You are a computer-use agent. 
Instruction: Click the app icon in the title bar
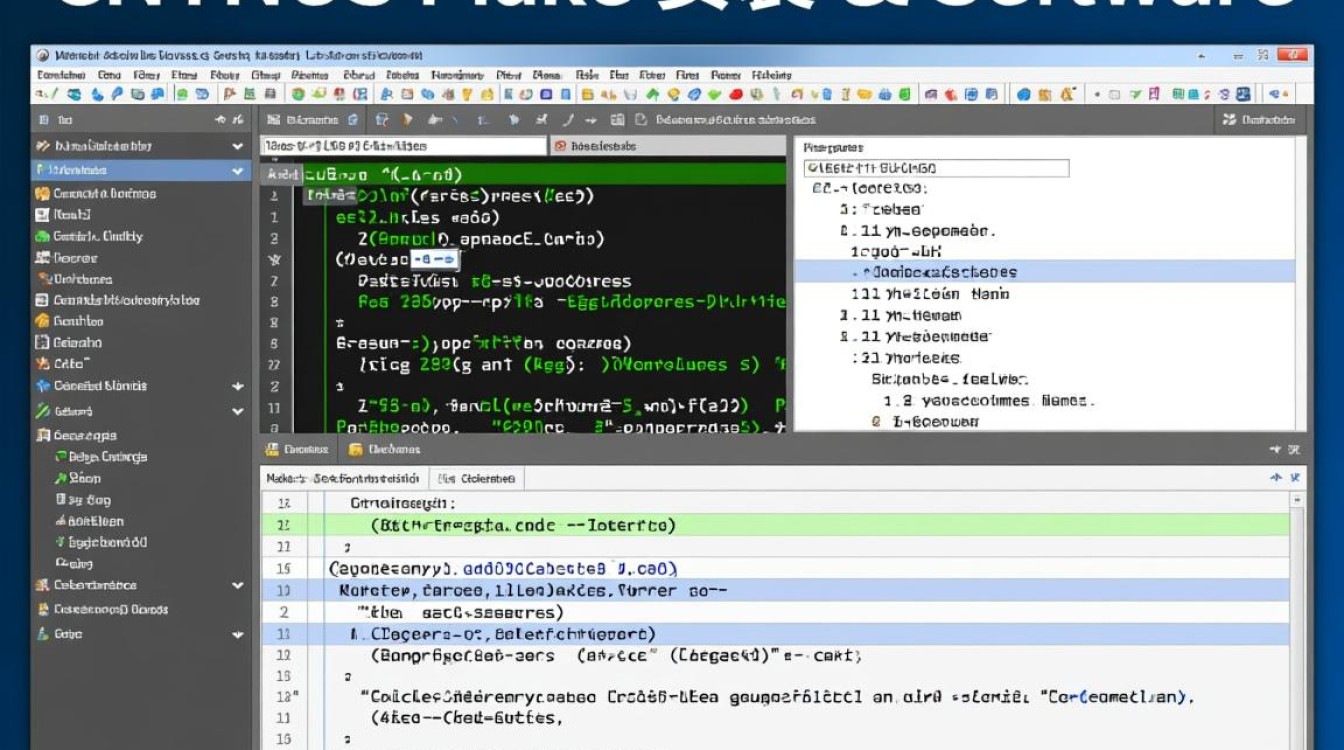point(43,55)
